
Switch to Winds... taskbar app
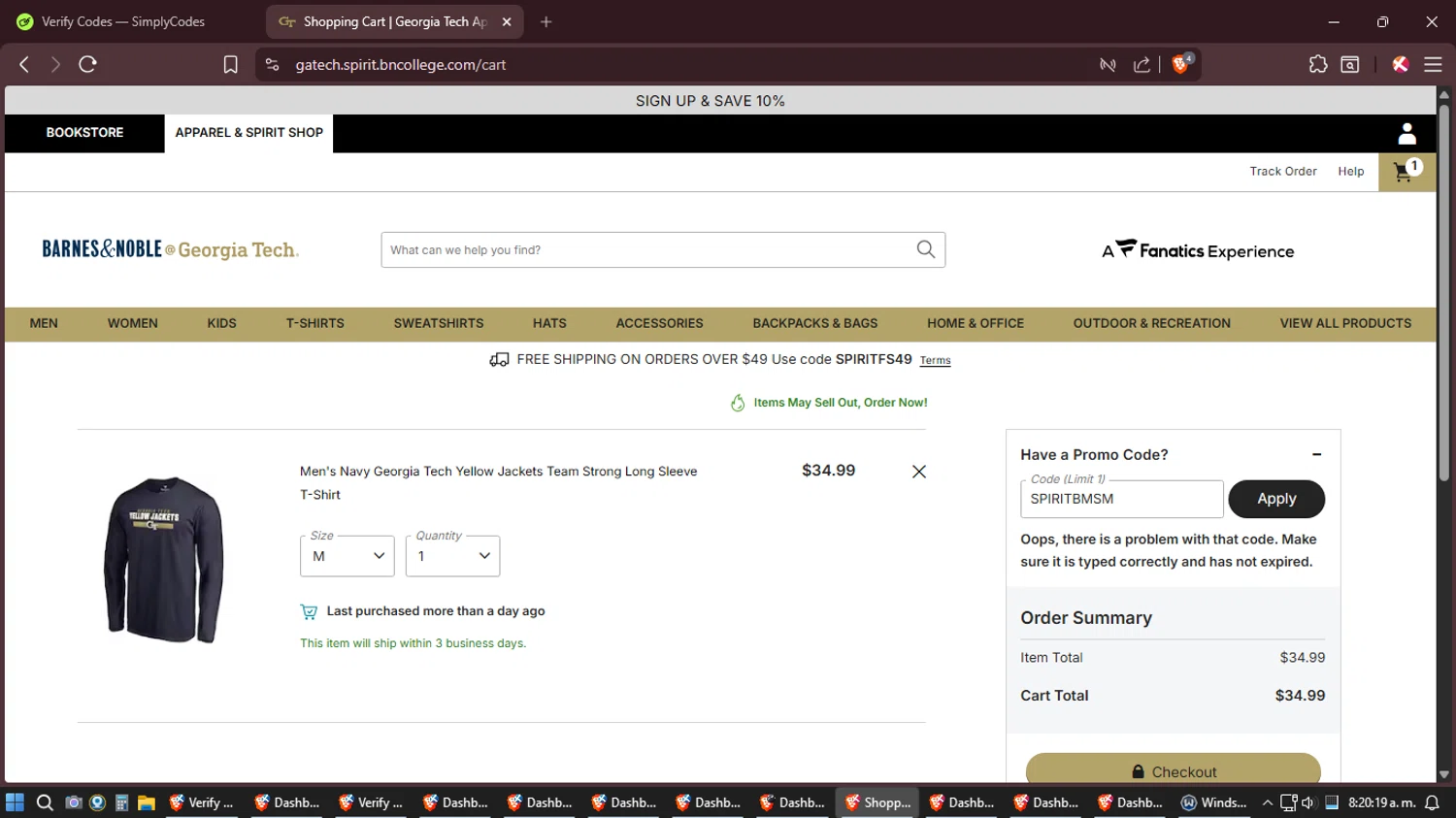[x=1214, y=802]
